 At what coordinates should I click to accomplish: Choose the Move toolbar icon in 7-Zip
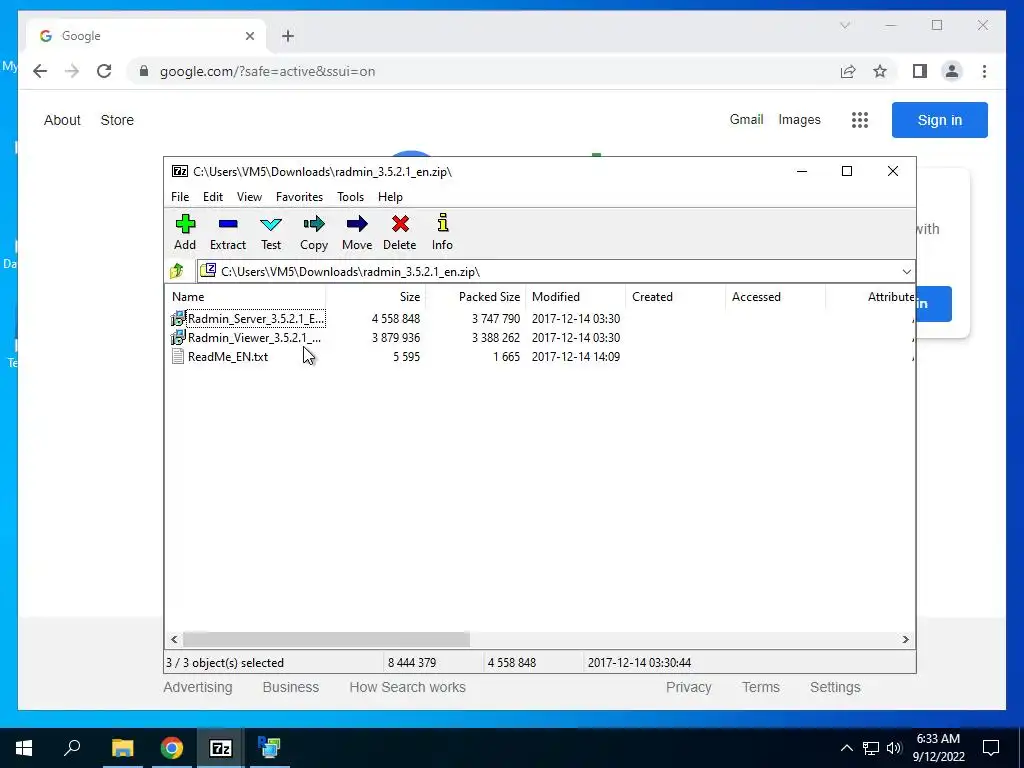click(357, 225)
